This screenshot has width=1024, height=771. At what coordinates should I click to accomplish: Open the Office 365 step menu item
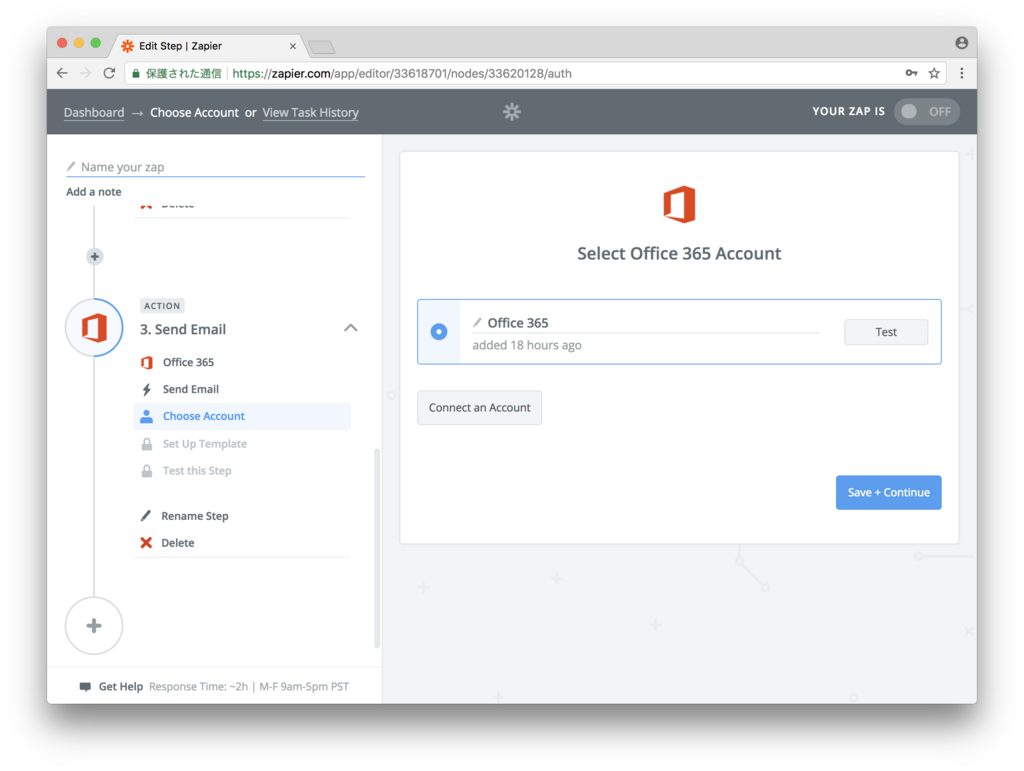[242, 362]
